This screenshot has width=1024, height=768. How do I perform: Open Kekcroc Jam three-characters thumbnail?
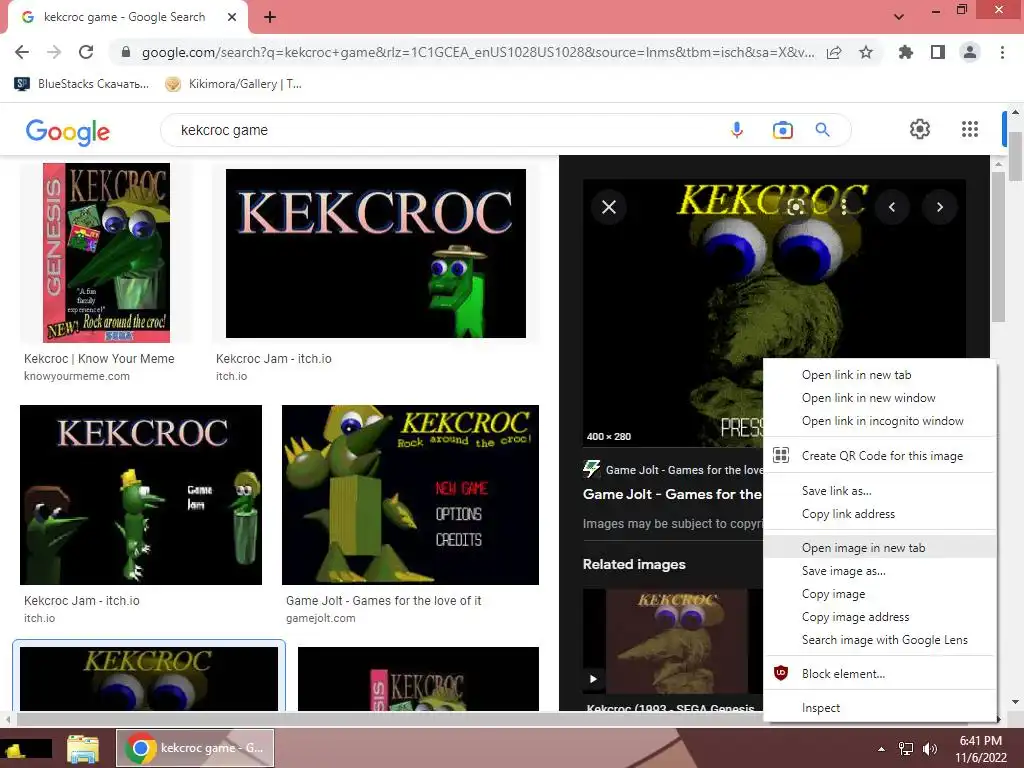pyautogui.click(x=141, y=495)
